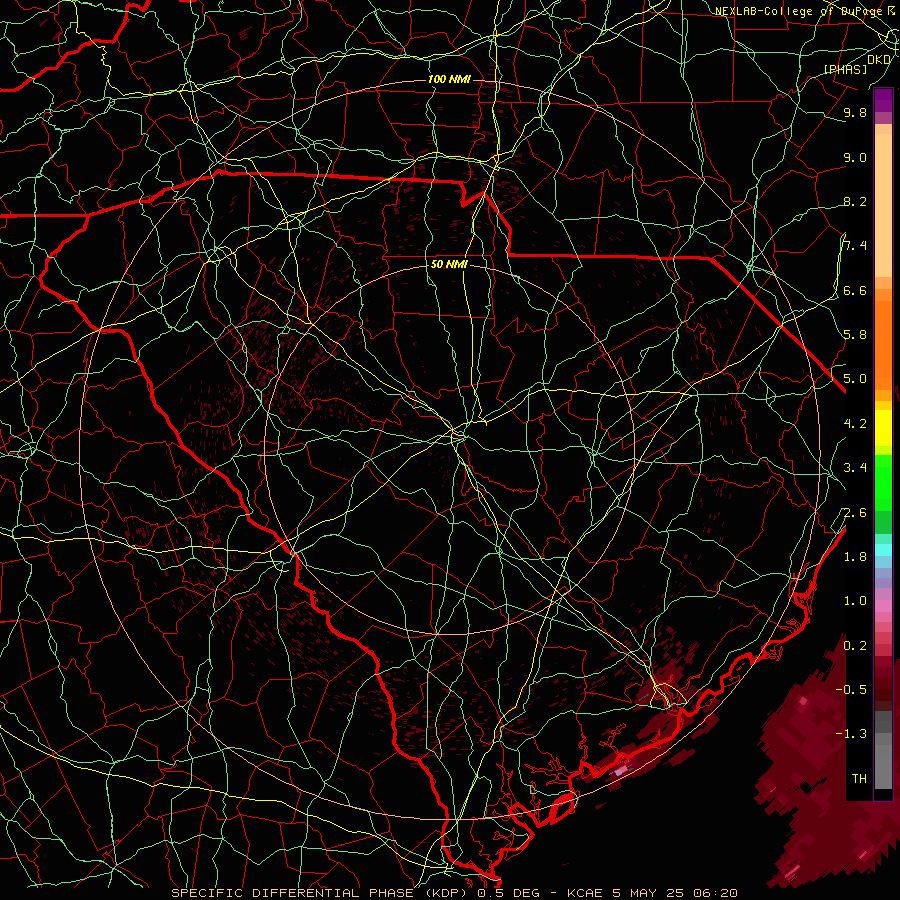Select the bright green legend color band
Viewport: 900px width, 900px height.
click(883, 483)
